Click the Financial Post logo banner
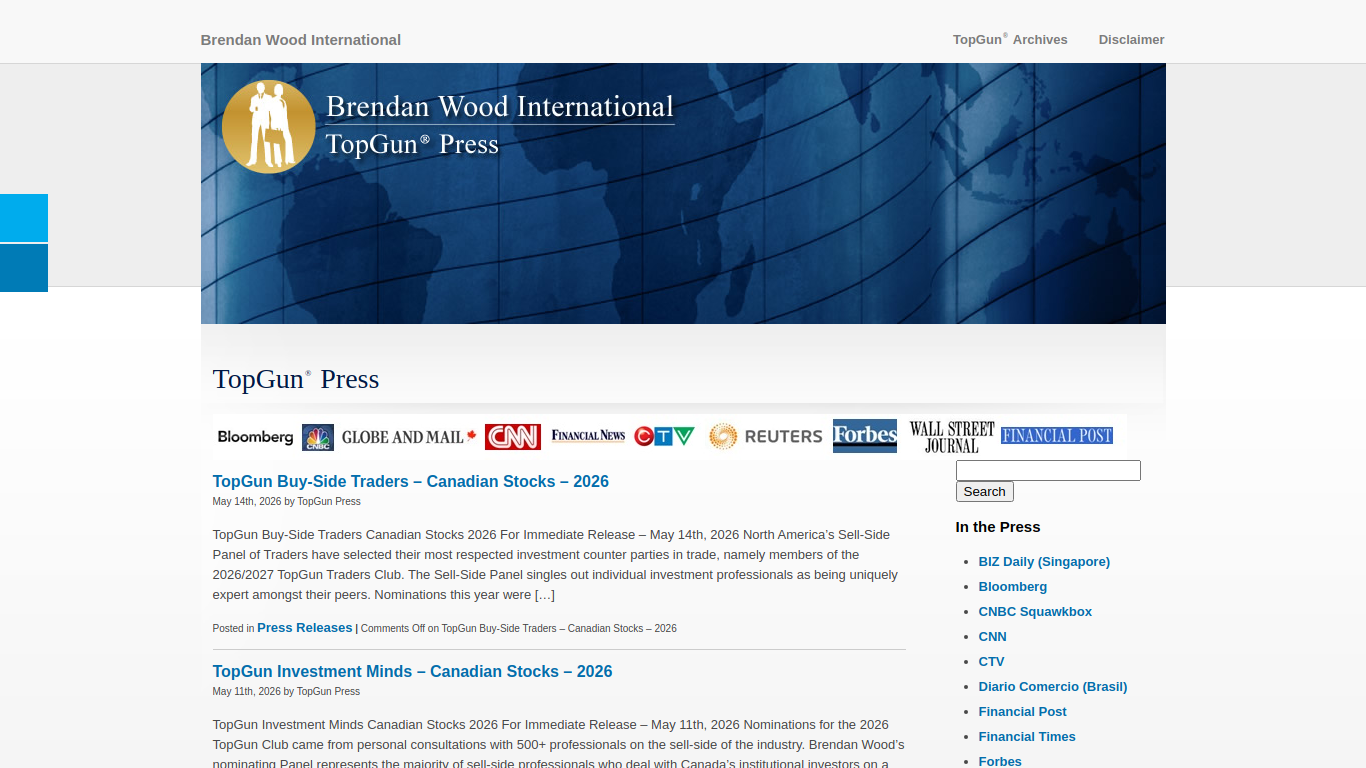The image size is (1366, 768). pos(1057,436)
